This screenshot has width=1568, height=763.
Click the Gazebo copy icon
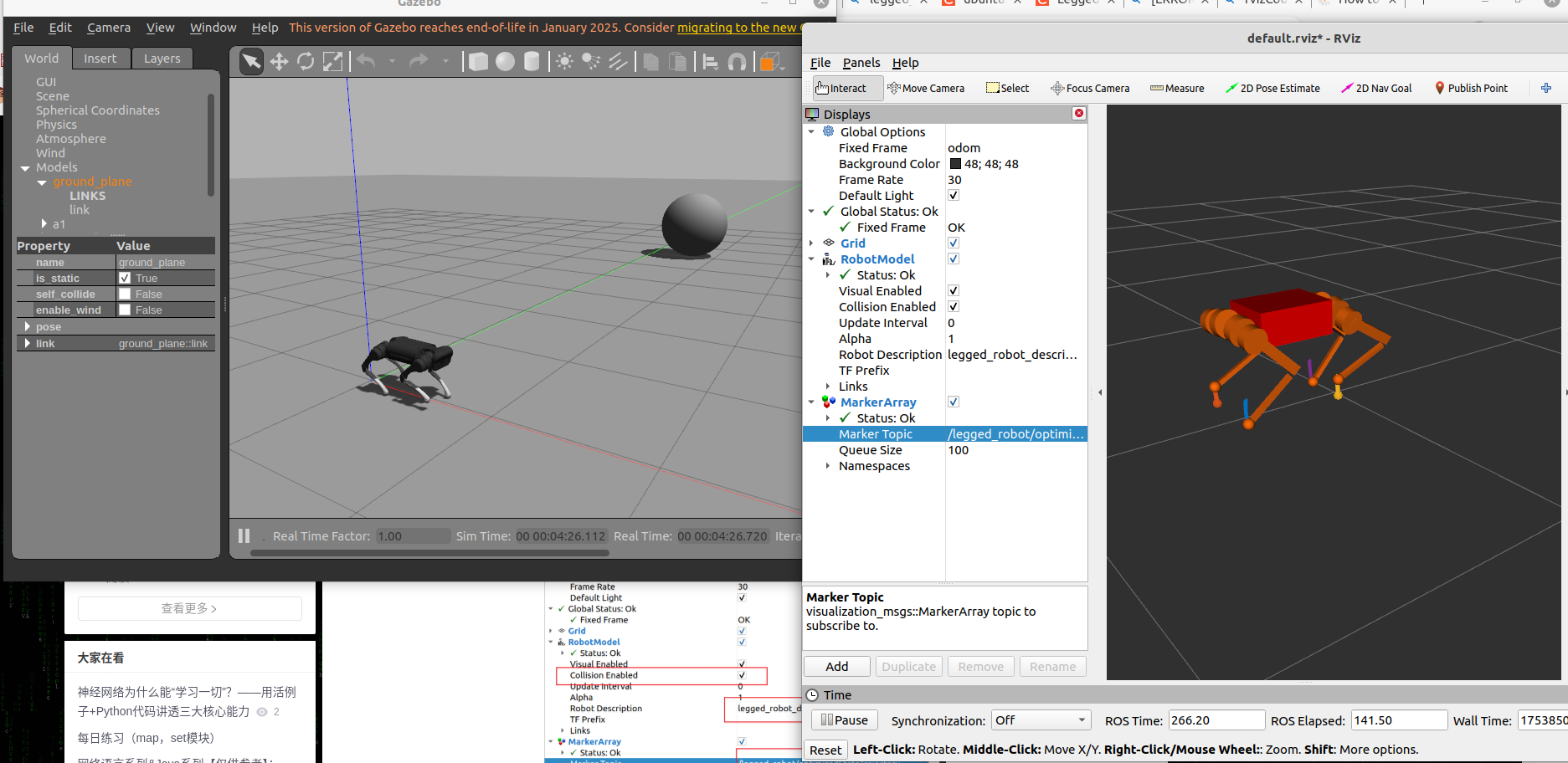click(x=650, y=61)
